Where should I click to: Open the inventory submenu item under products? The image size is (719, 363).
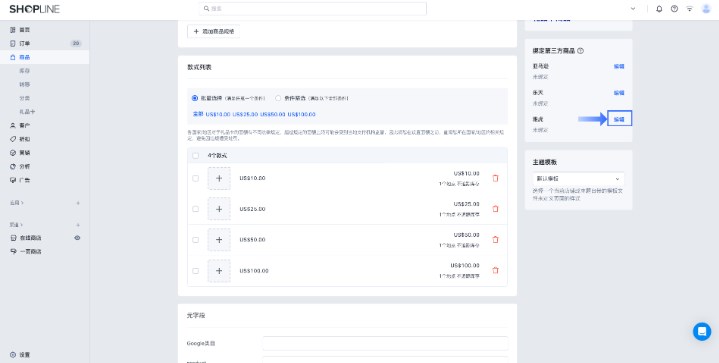[24, 71]
